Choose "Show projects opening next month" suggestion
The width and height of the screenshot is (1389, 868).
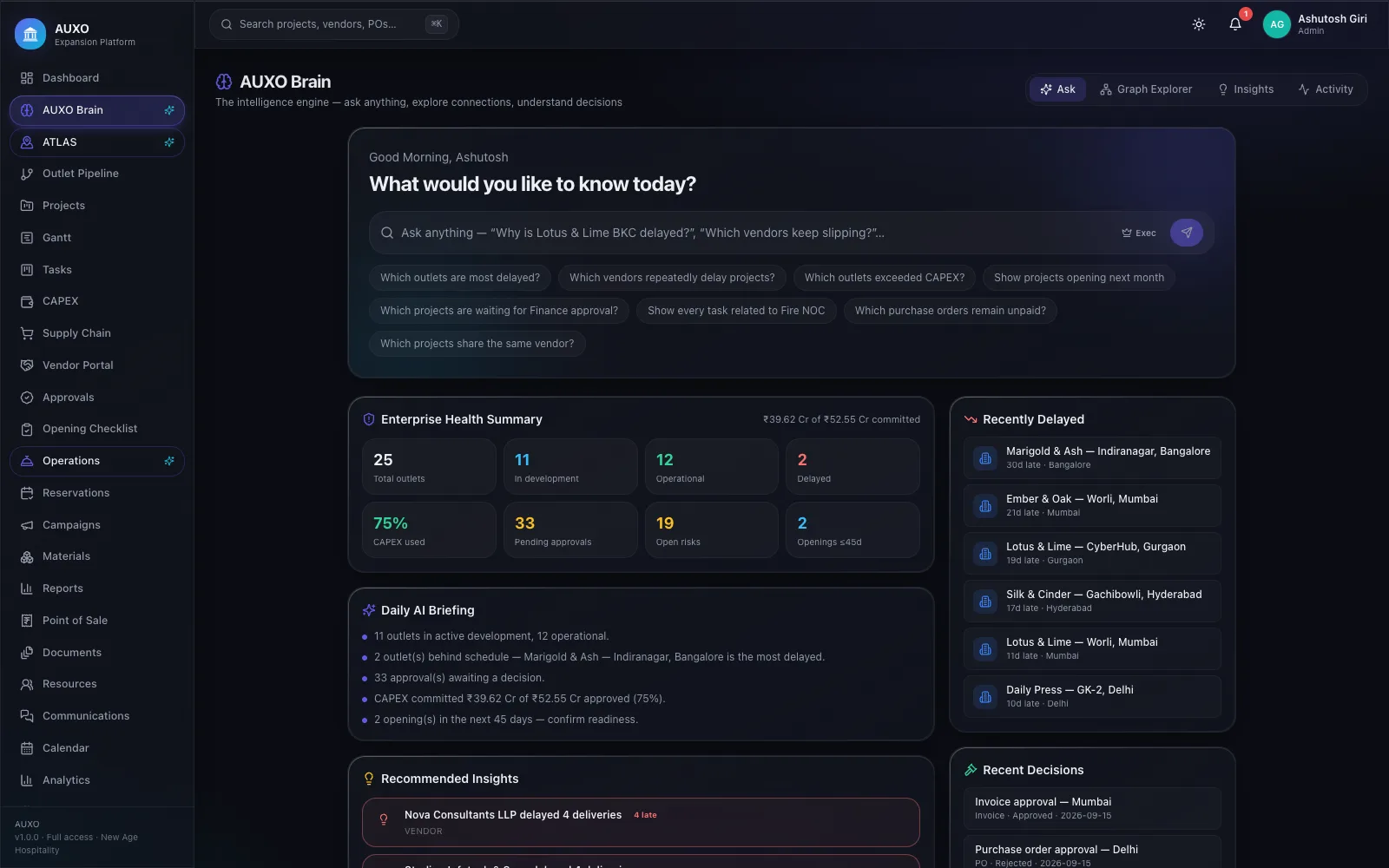pyautogui.click(x=1079, y=278)
